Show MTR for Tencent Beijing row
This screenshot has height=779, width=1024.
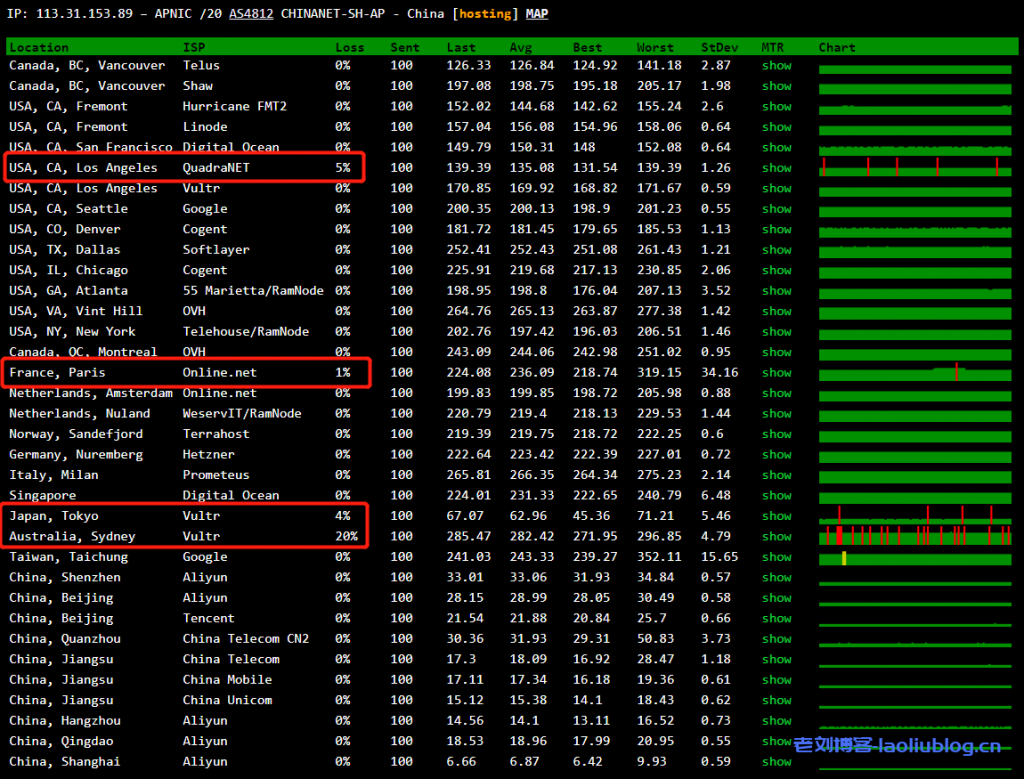776,619
